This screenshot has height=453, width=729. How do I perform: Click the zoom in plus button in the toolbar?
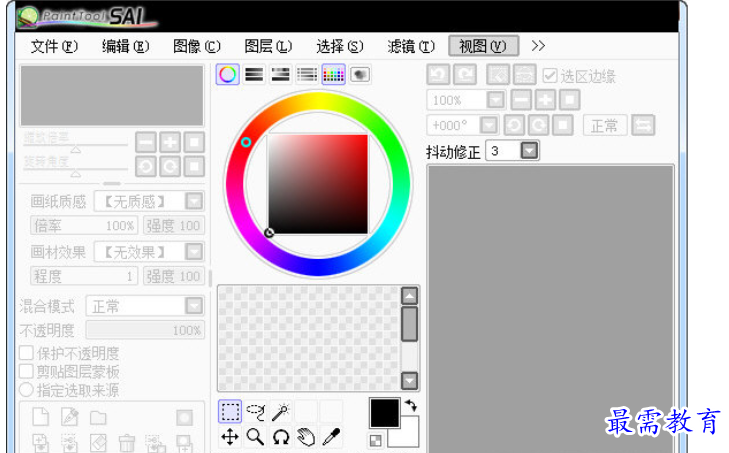pyautogui.click(x=545, y=100)
